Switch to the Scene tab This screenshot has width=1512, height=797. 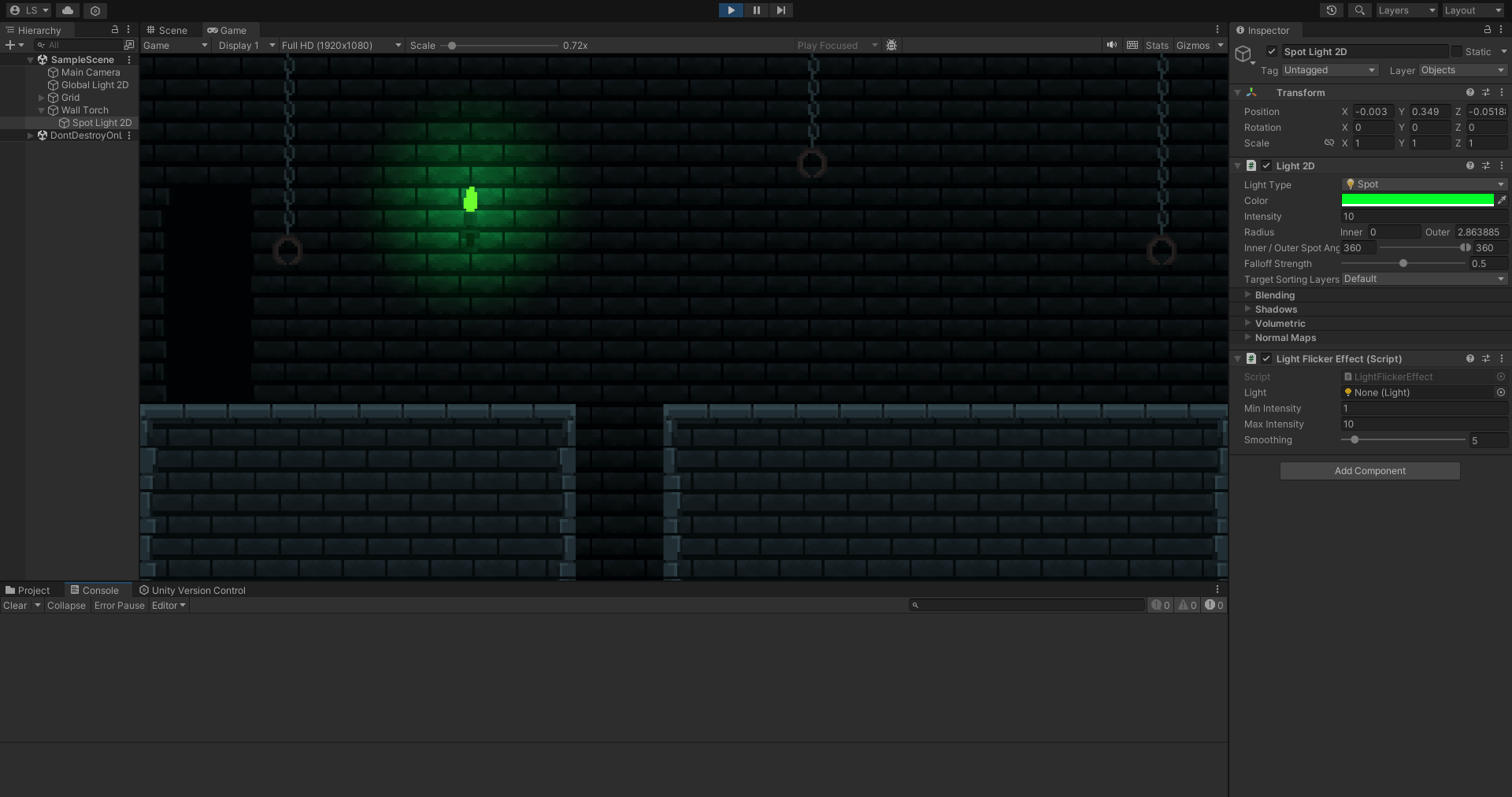(x=167, y=30)
